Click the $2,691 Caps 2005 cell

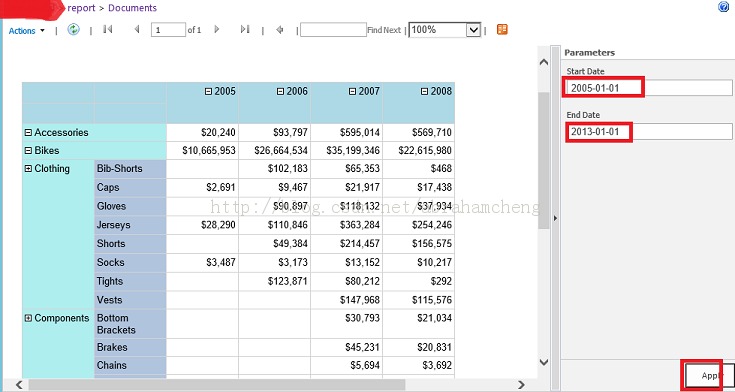point(202,188)
